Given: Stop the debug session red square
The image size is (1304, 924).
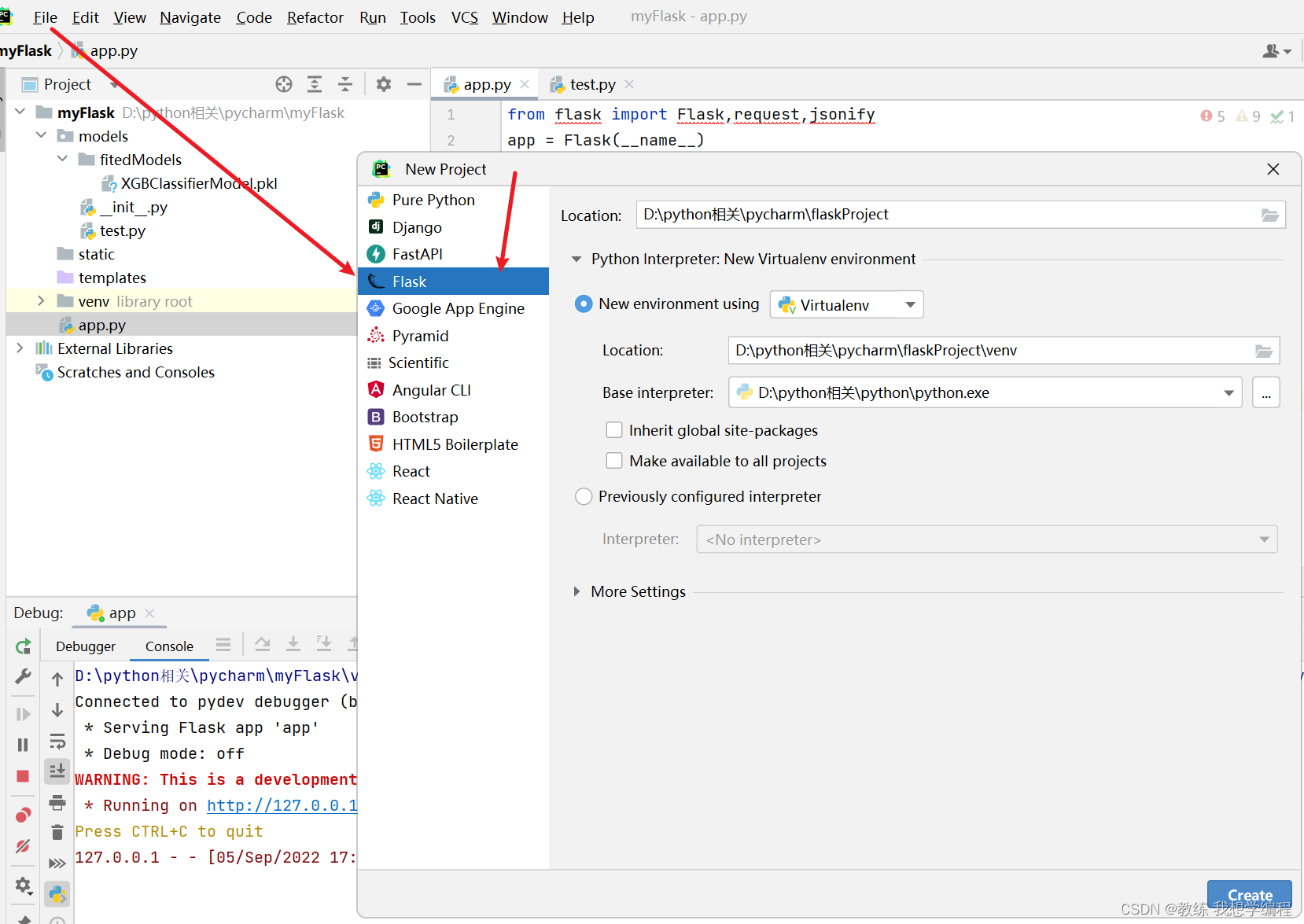Looking at the screenshot, I should pos(23,776).
